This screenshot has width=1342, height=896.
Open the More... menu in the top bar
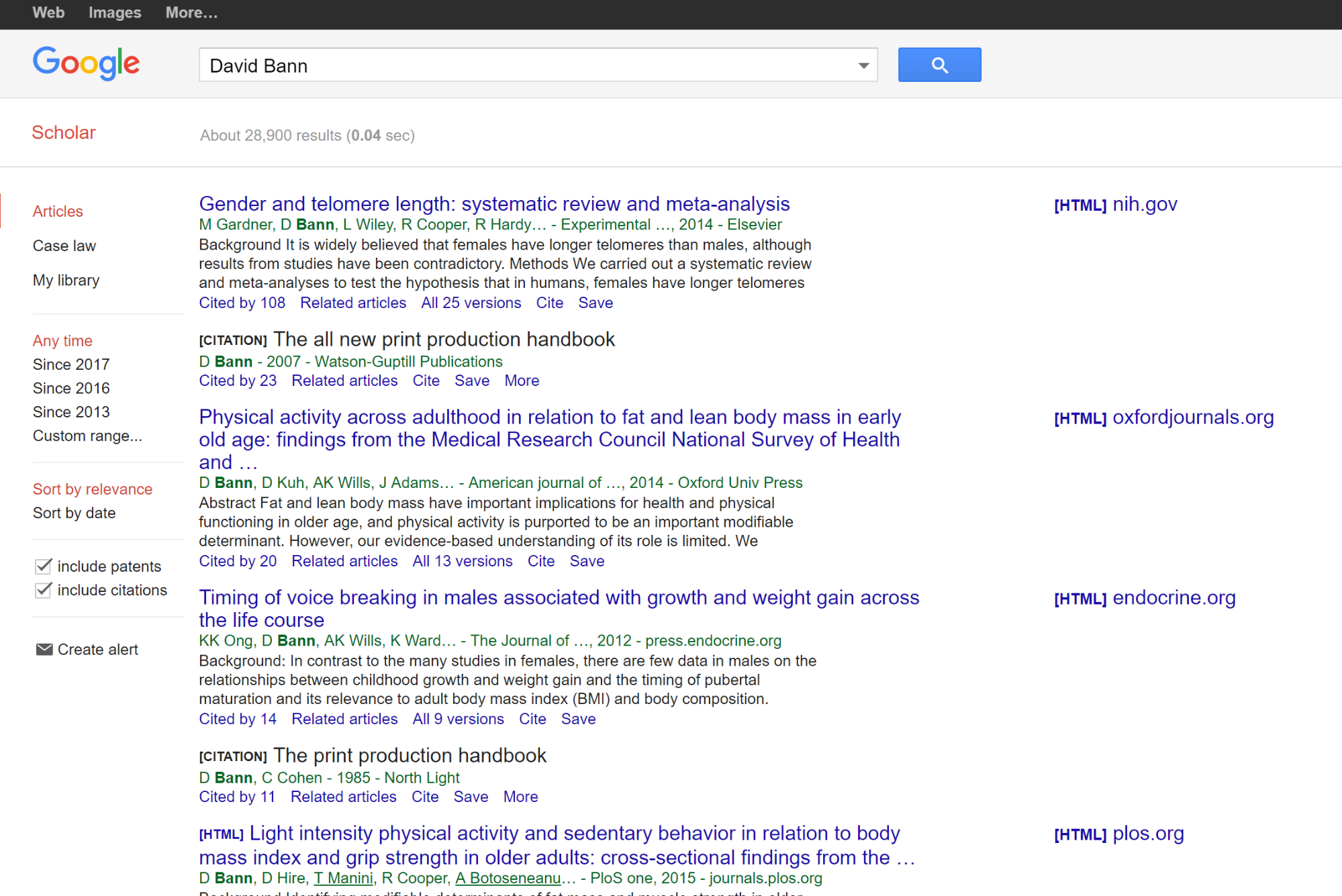[191, 12]
